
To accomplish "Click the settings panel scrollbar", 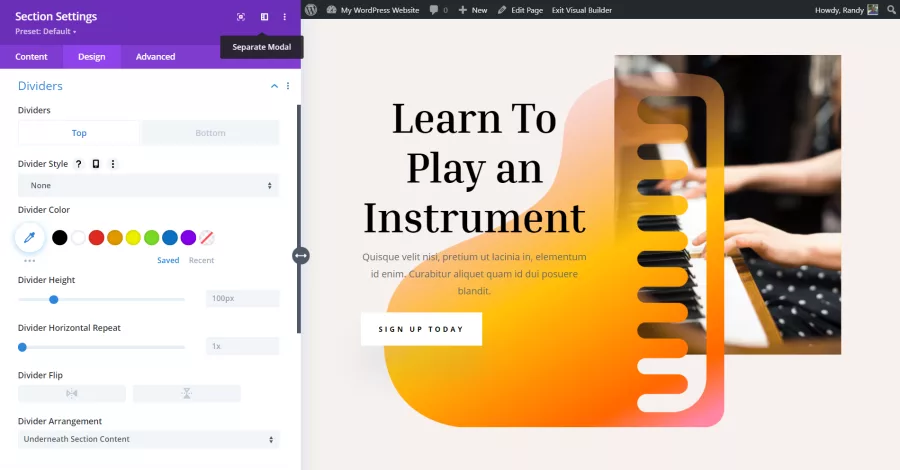I will pos(298,219).
